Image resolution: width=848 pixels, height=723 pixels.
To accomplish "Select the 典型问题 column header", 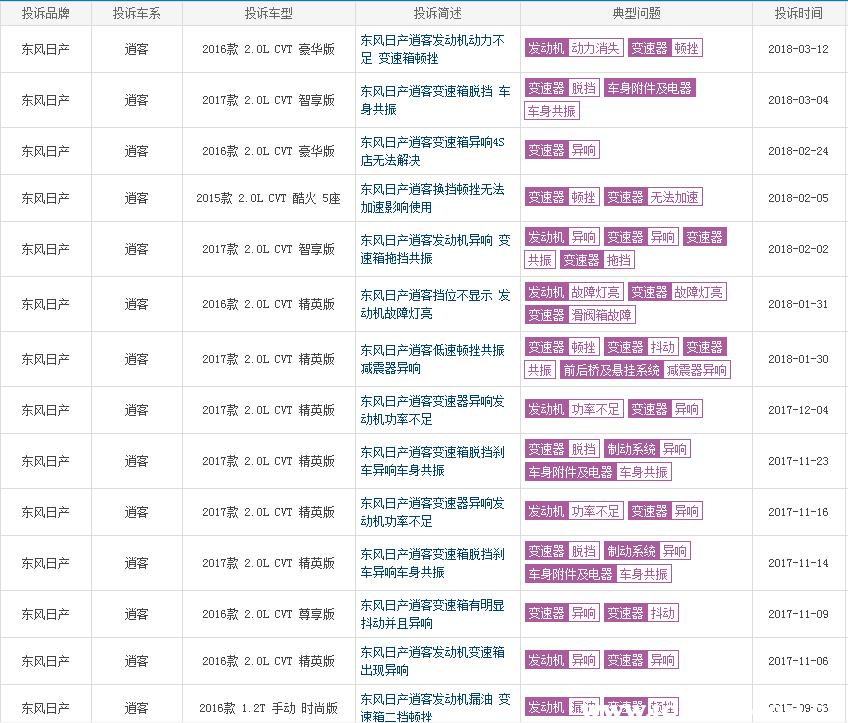I will 636,13.
